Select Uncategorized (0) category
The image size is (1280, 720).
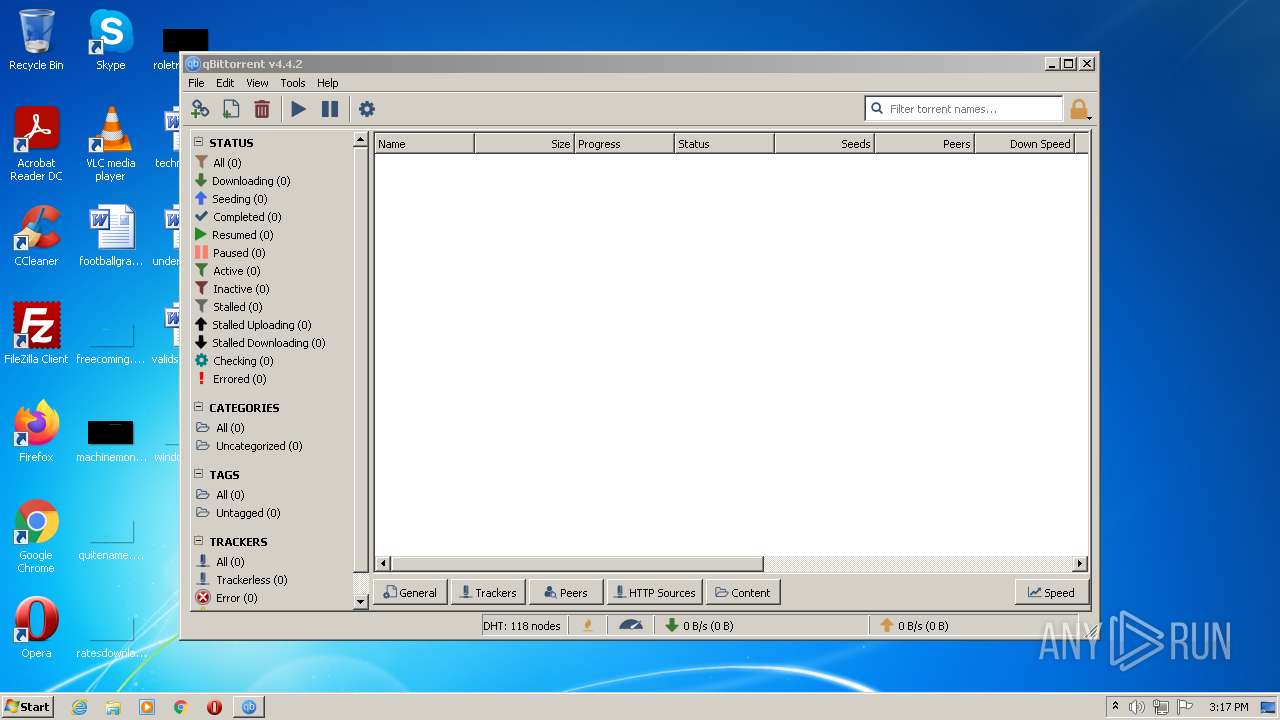[249, 446]
